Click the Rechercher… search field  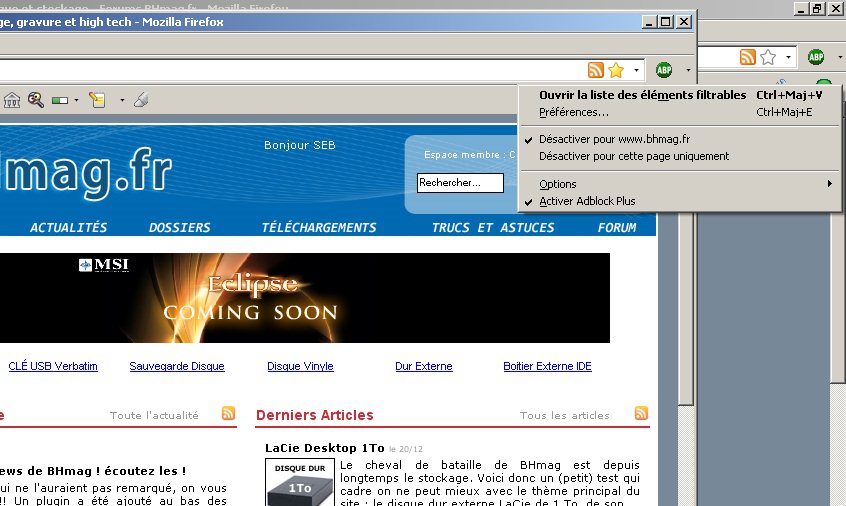pyautogui.click(x=460, y=183)
